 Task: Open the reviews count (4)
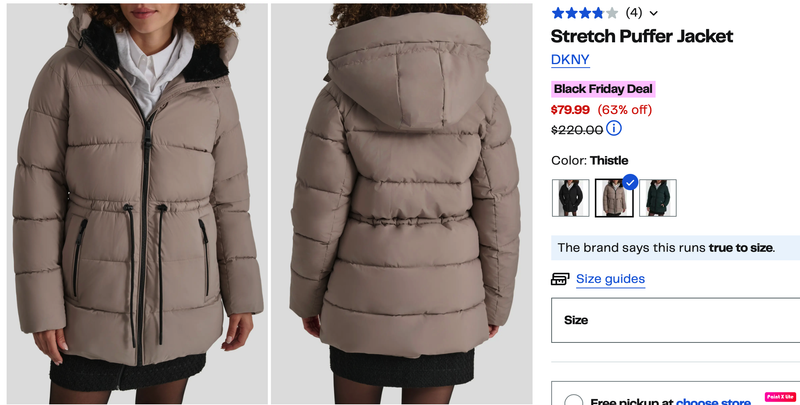(x=634, y=13)
